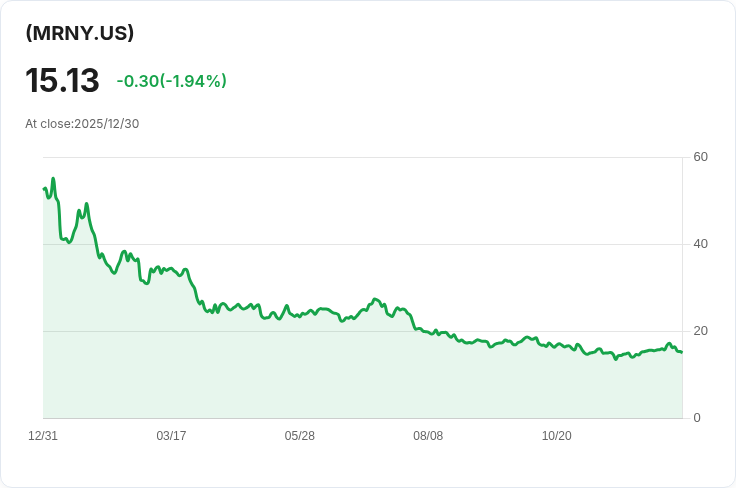This screenshot has width=736, height=488.
Task: Click the 12/31 x-axis date label
Action: coord(43,435)
